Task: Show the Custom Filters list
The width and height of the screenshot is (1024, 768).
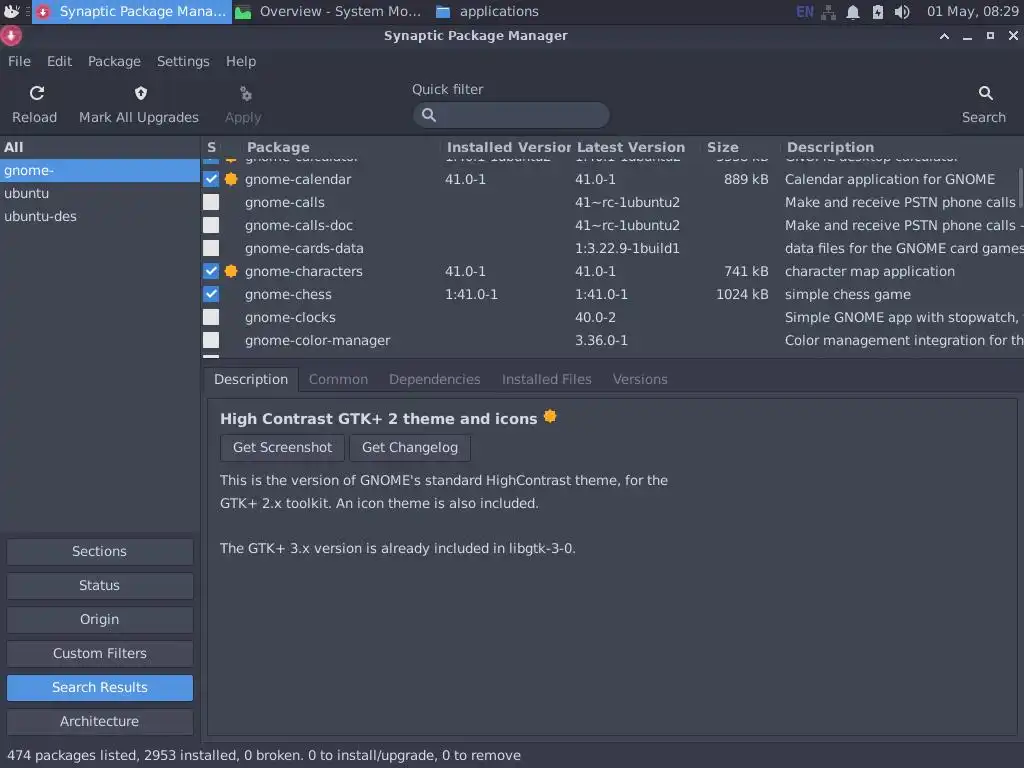Action: (x=99, y=653)
